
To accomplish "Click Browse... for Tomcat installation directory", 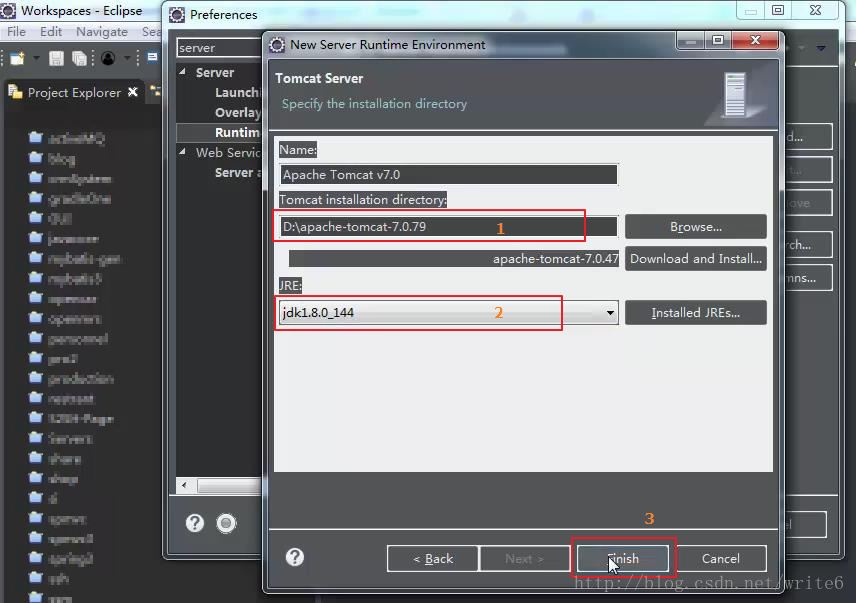I will click(x=695, y=227).
